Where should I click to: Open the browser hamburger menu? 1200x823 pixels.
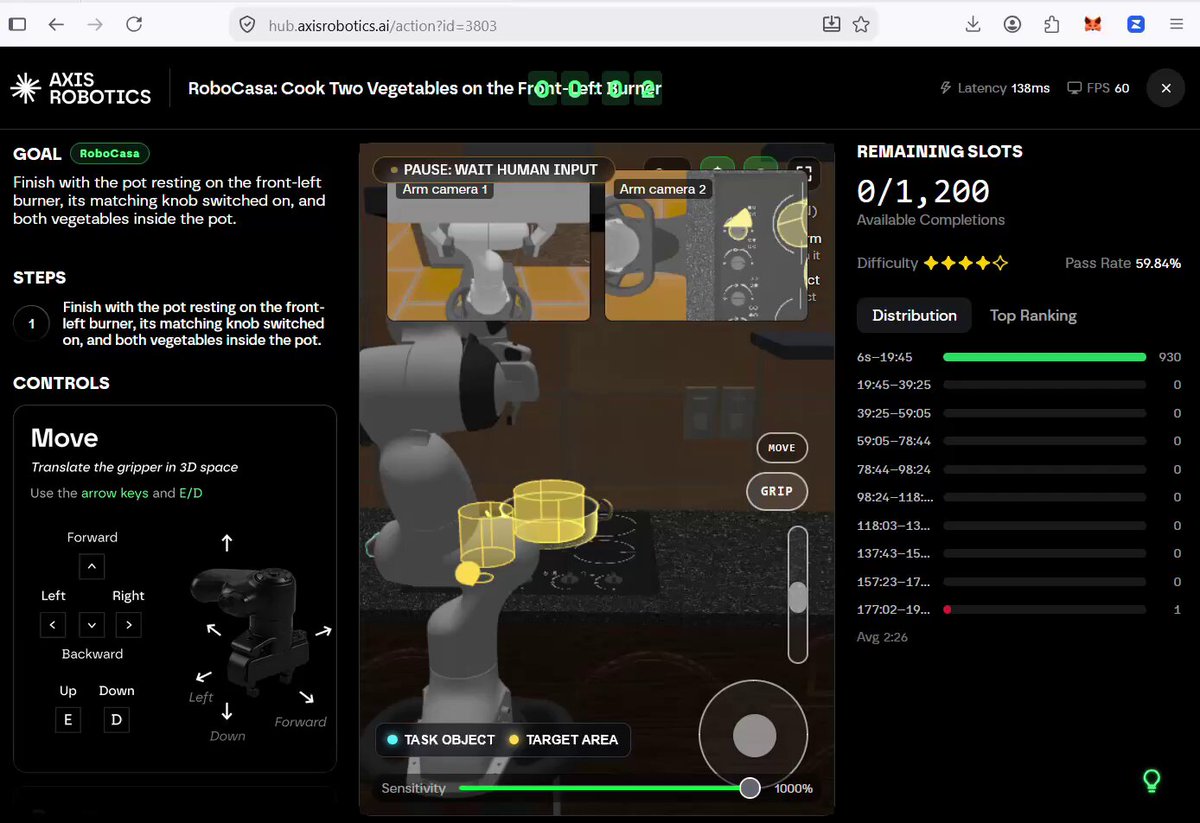click(1176, 25)
